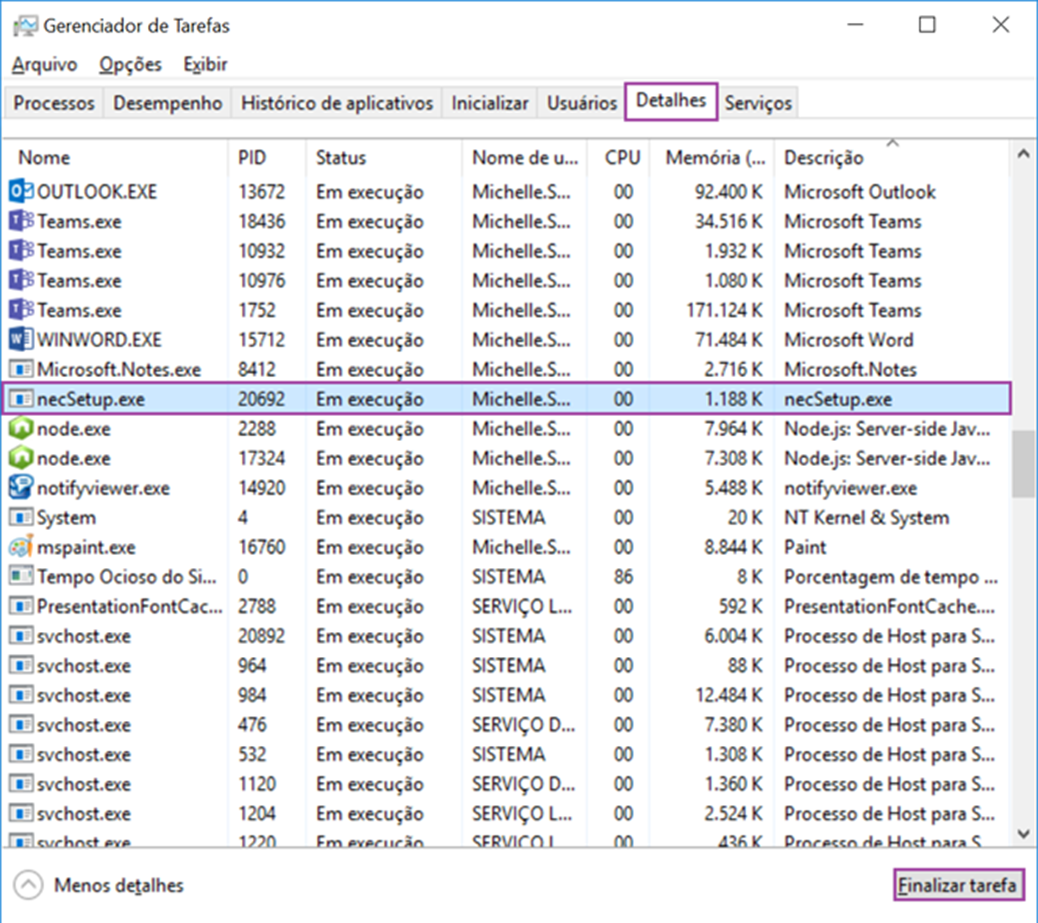
Task: Click the PresentationFontCache process icon
Action: click(x=21, y=606)
